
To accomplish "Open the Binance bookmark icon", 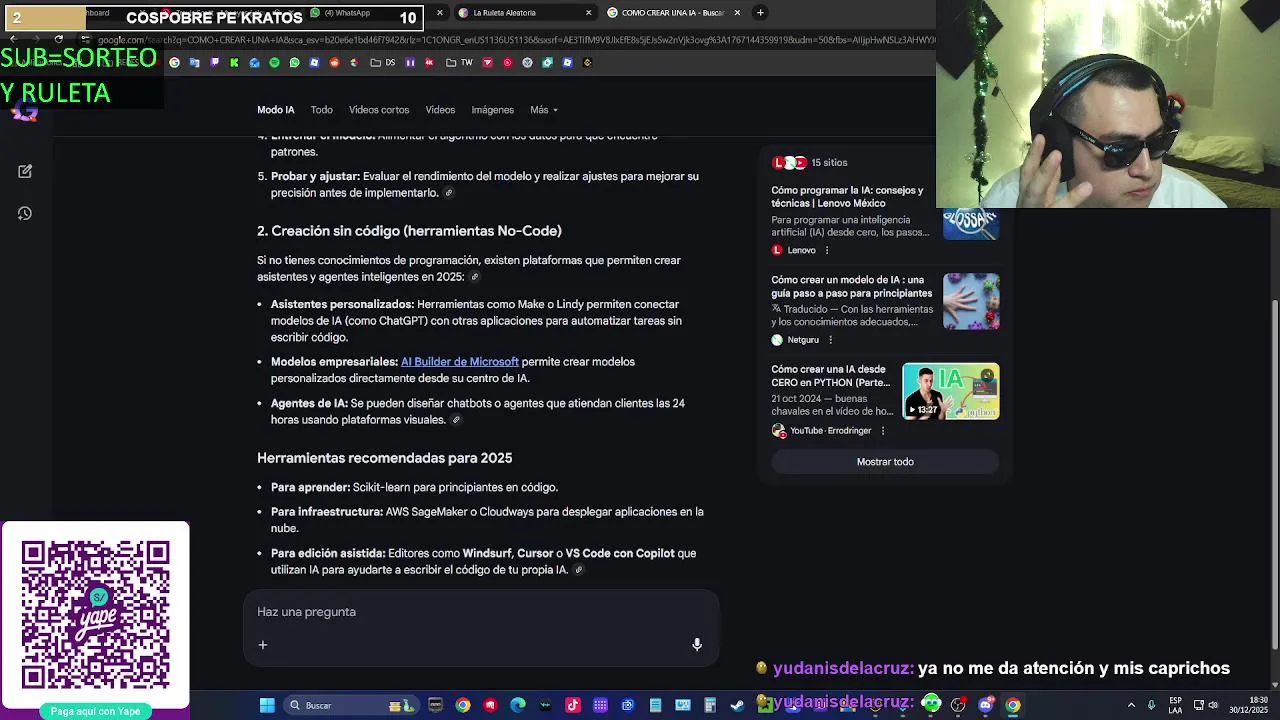I will pyautogui.click(x=587, y=62).
